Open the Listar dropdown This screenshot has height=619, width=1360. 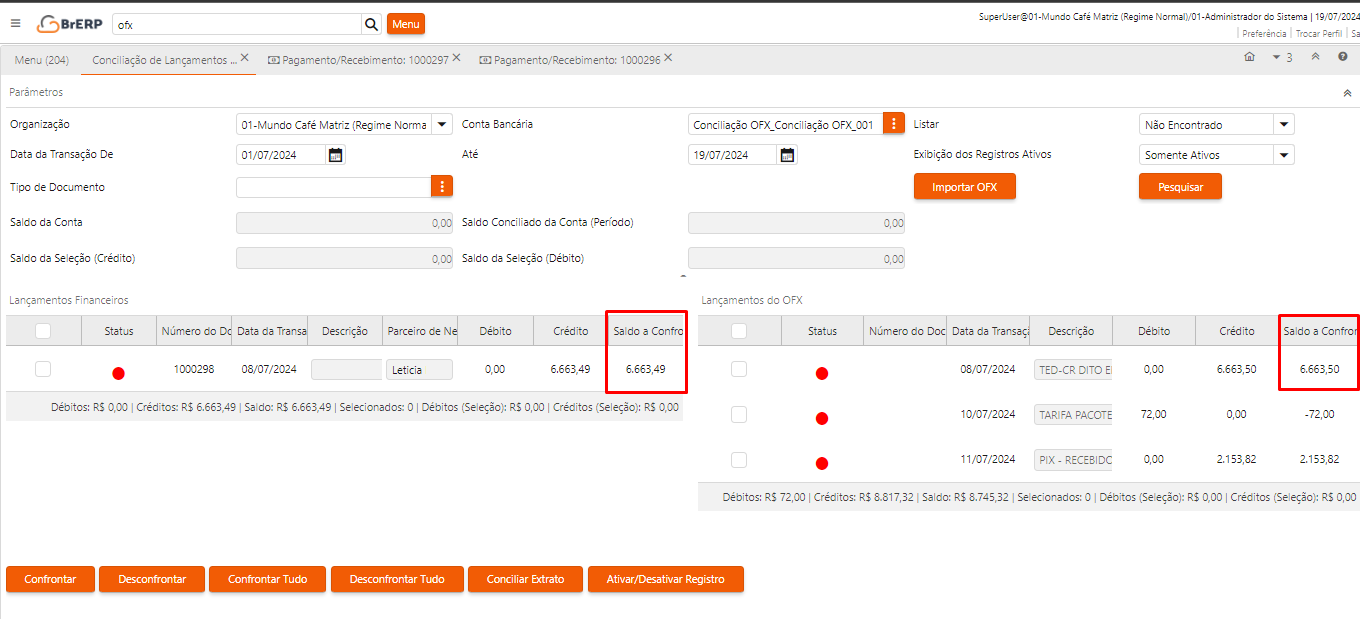[x=1284, y=125]
